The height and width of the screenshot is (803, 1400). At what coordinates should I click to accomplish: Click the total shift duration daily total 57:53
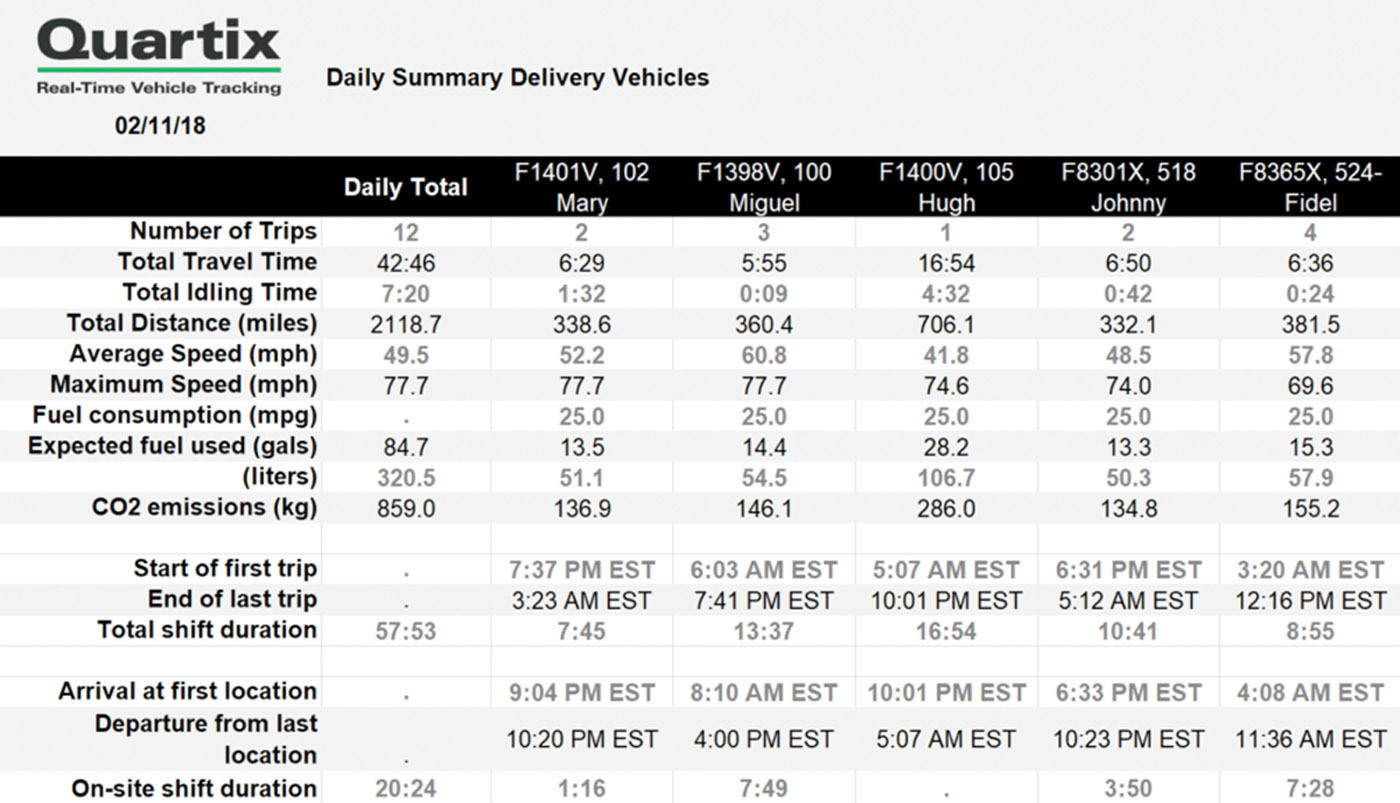405,632
